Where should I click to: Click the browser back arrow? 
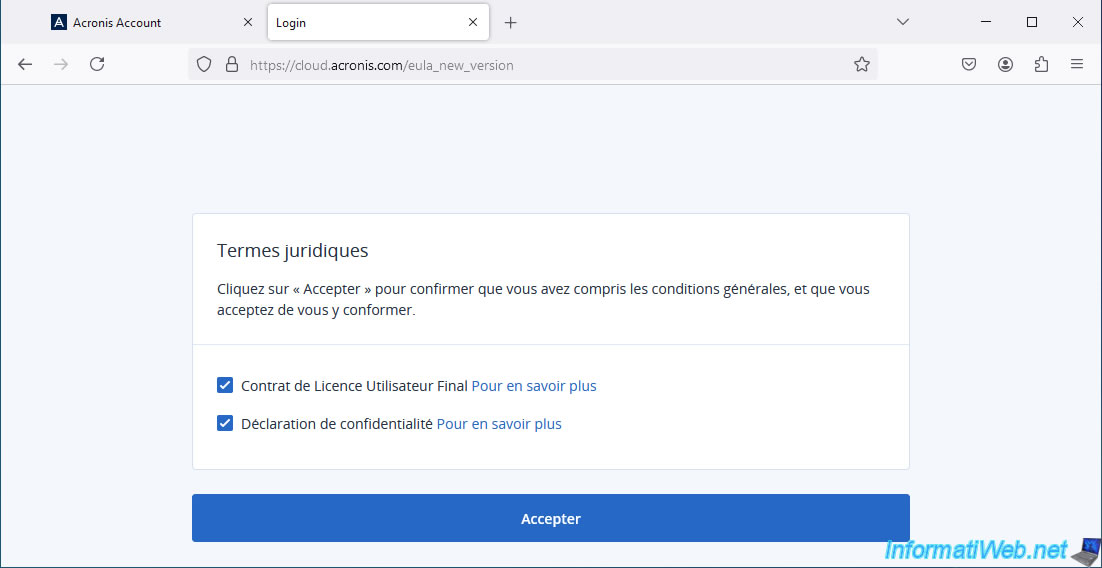(25, 64)
